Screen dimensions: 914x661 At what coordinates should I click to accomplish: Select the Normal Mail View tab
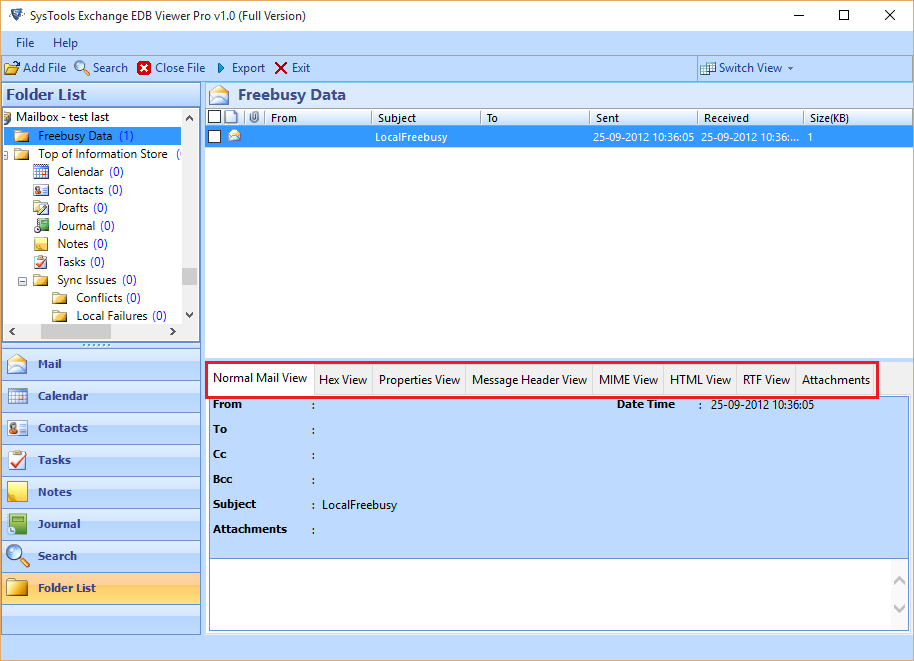point(260,378)
